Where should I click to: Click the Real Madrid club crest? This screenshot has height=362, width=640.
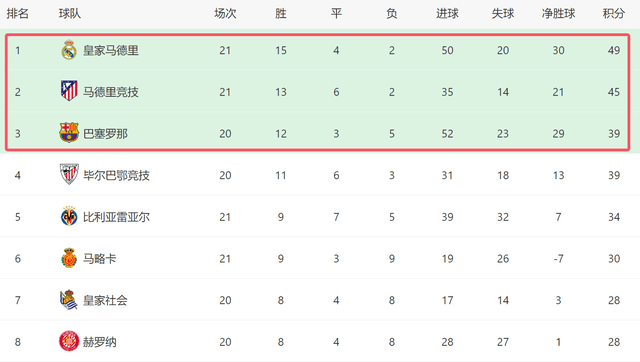coord(69,50)
